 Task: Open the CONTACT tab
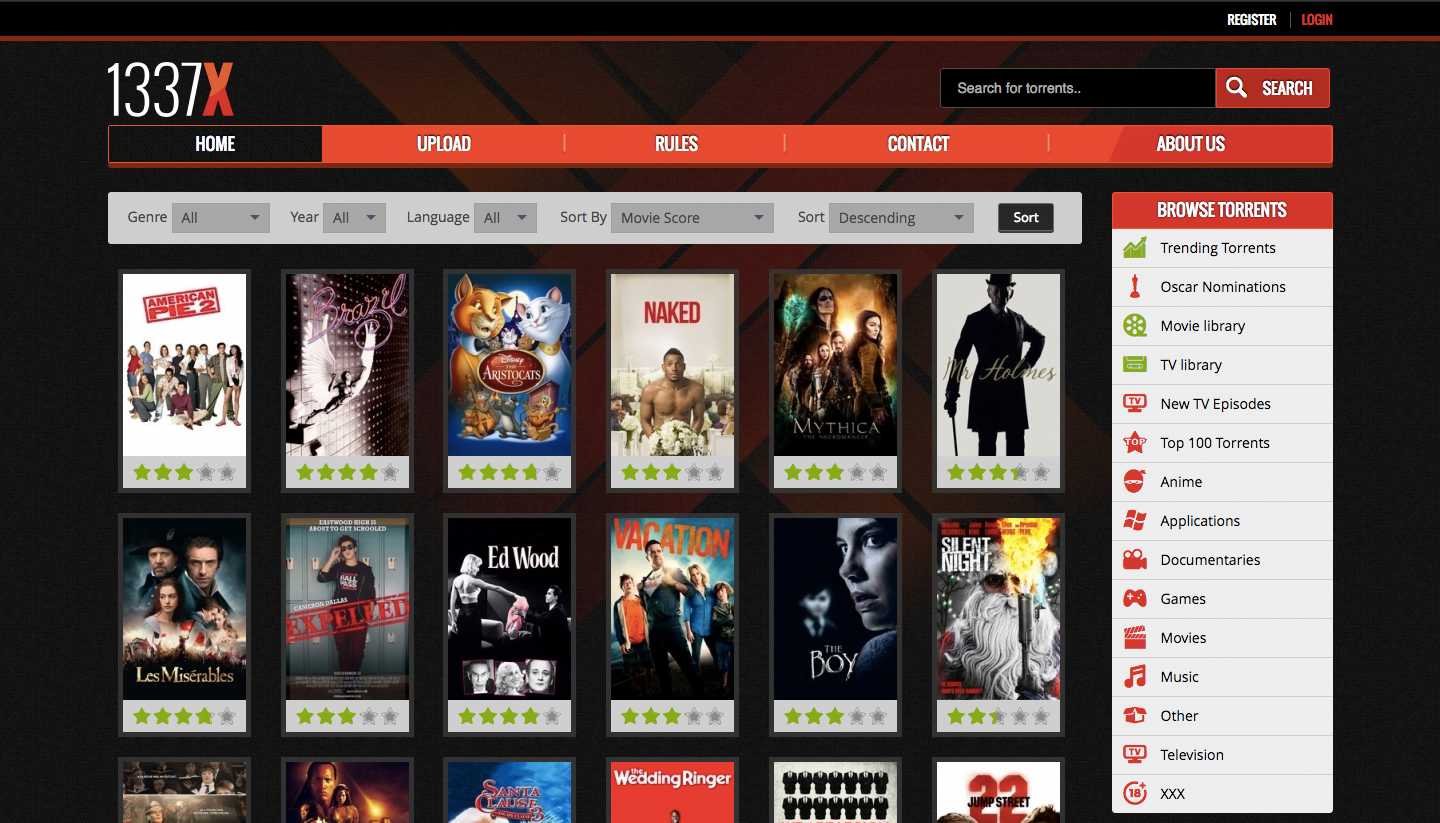(x=918, y=144)
